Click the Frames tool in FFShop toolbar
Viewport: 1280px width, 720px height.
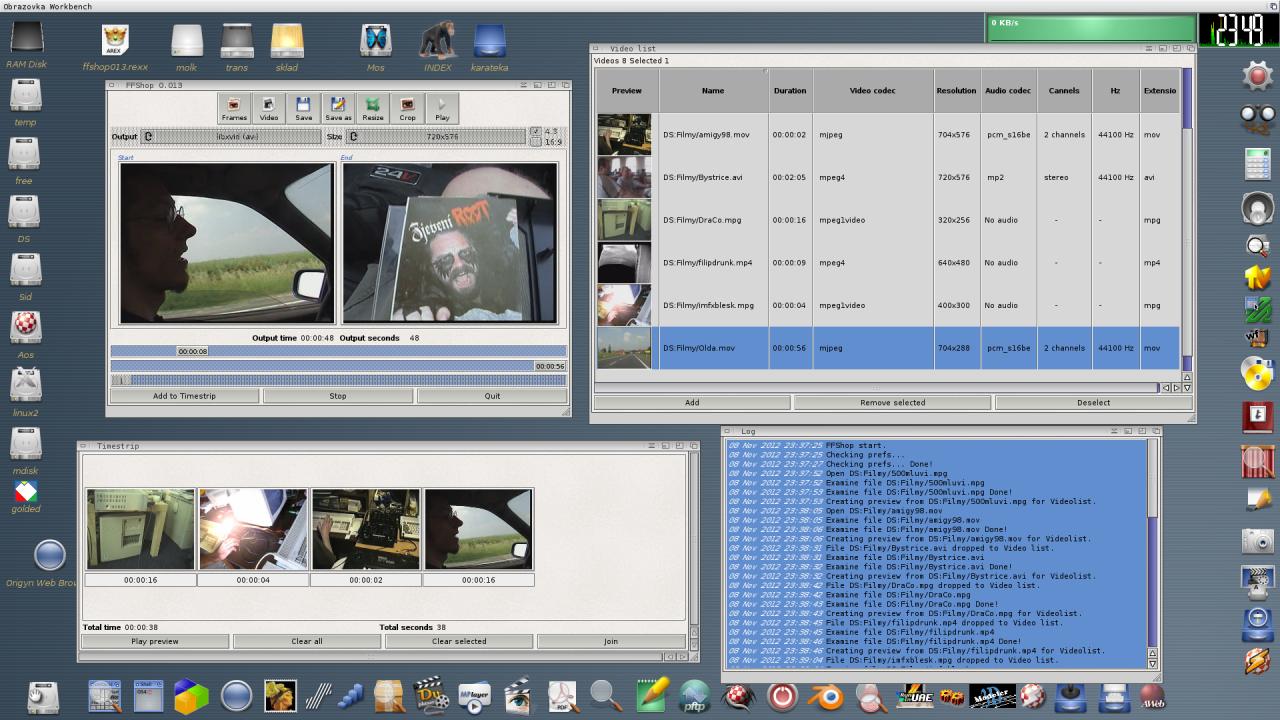pyautogui.click(x=234, y=108)
